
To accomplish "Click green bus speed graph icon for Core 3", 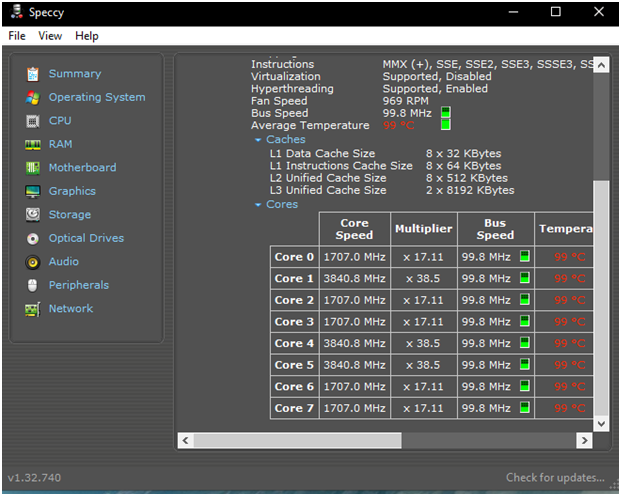I will click(524, 321).
